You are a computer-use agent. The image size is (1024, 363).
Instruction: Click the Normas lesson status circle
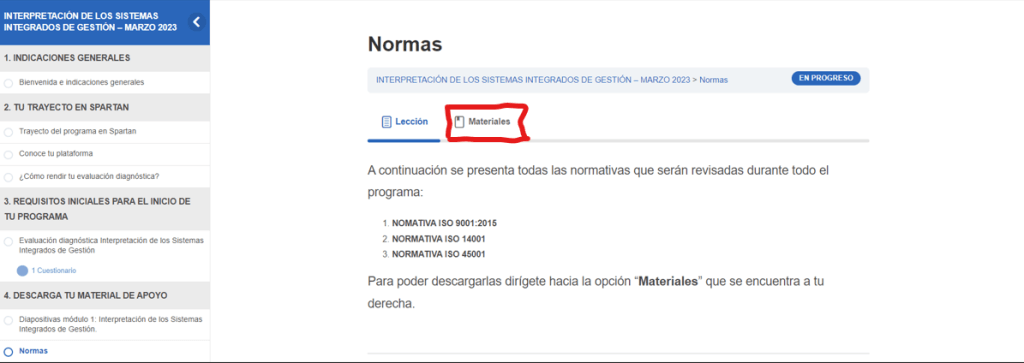click(x=8, y=351)
